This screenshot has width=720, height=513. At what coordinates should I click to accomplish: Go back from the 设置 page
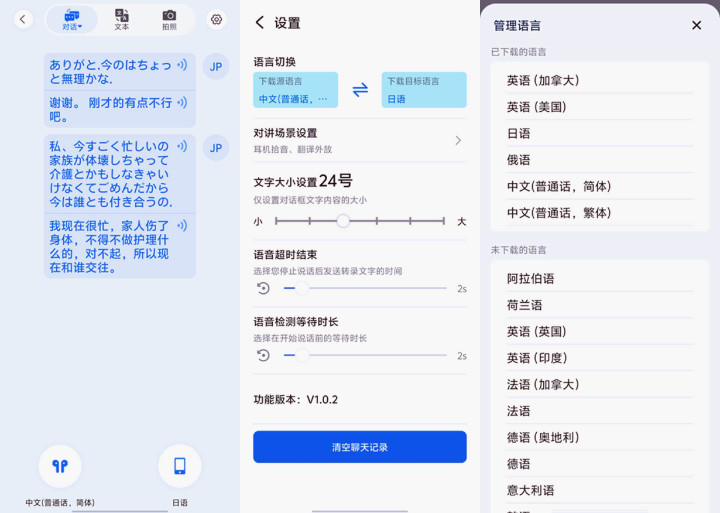pos(260,22)
